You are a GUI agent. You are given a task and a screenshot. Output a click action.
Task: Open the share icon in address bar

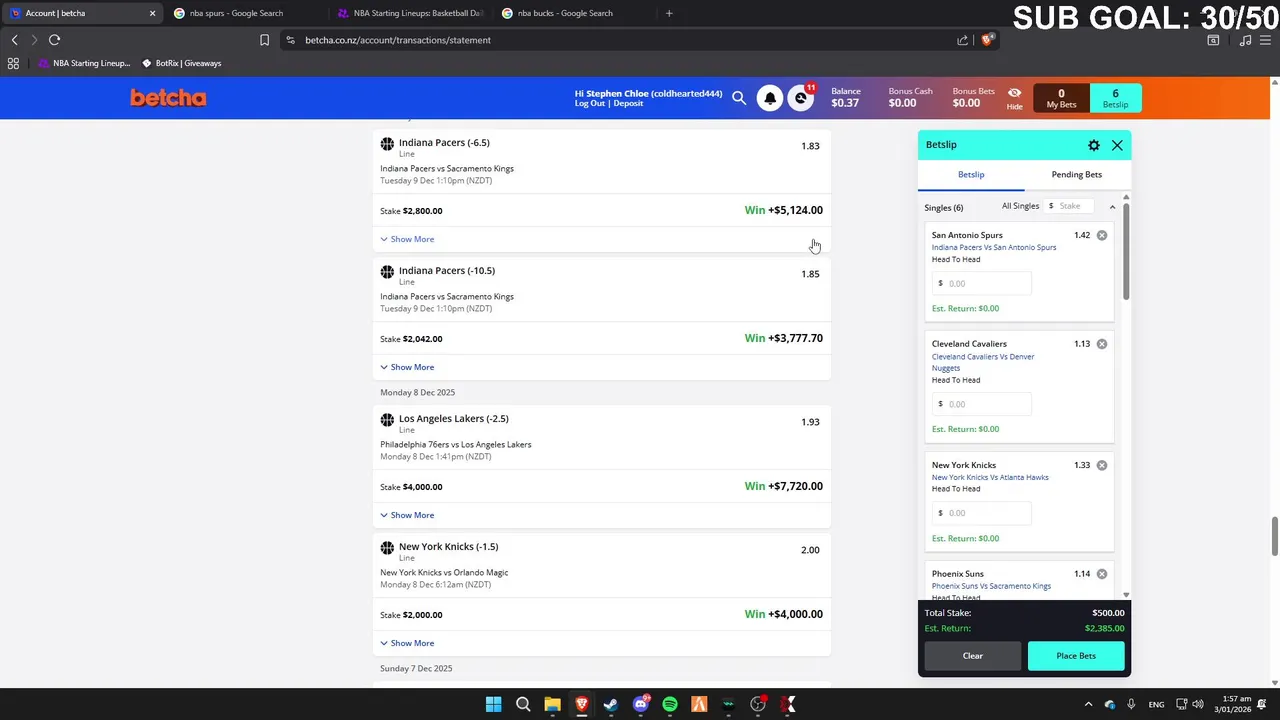tap(962, 40)
